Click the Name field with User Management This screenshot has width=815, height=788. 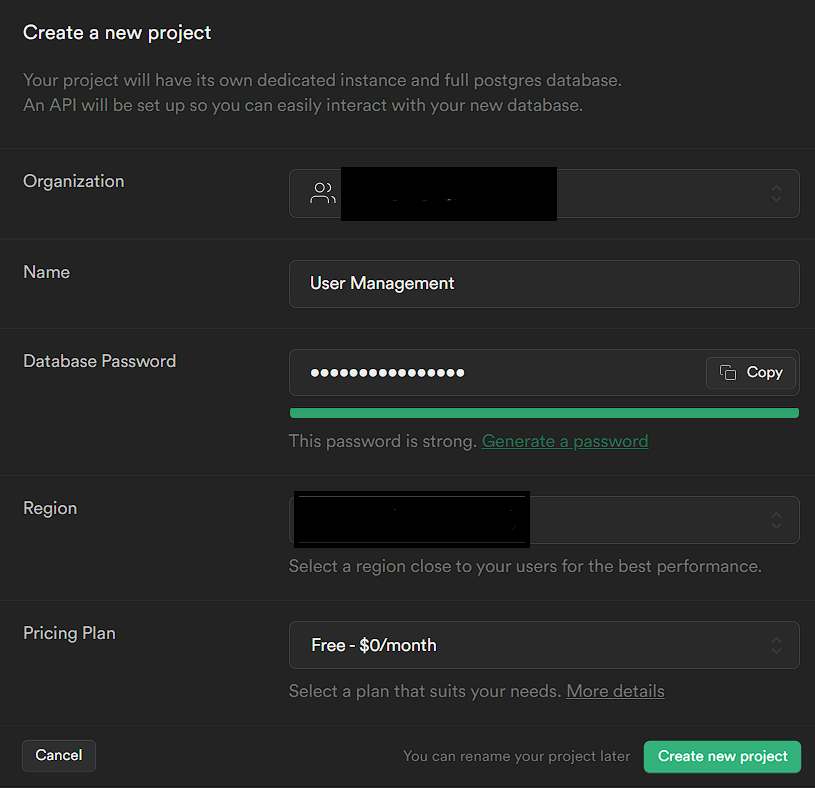pos(544,284)
